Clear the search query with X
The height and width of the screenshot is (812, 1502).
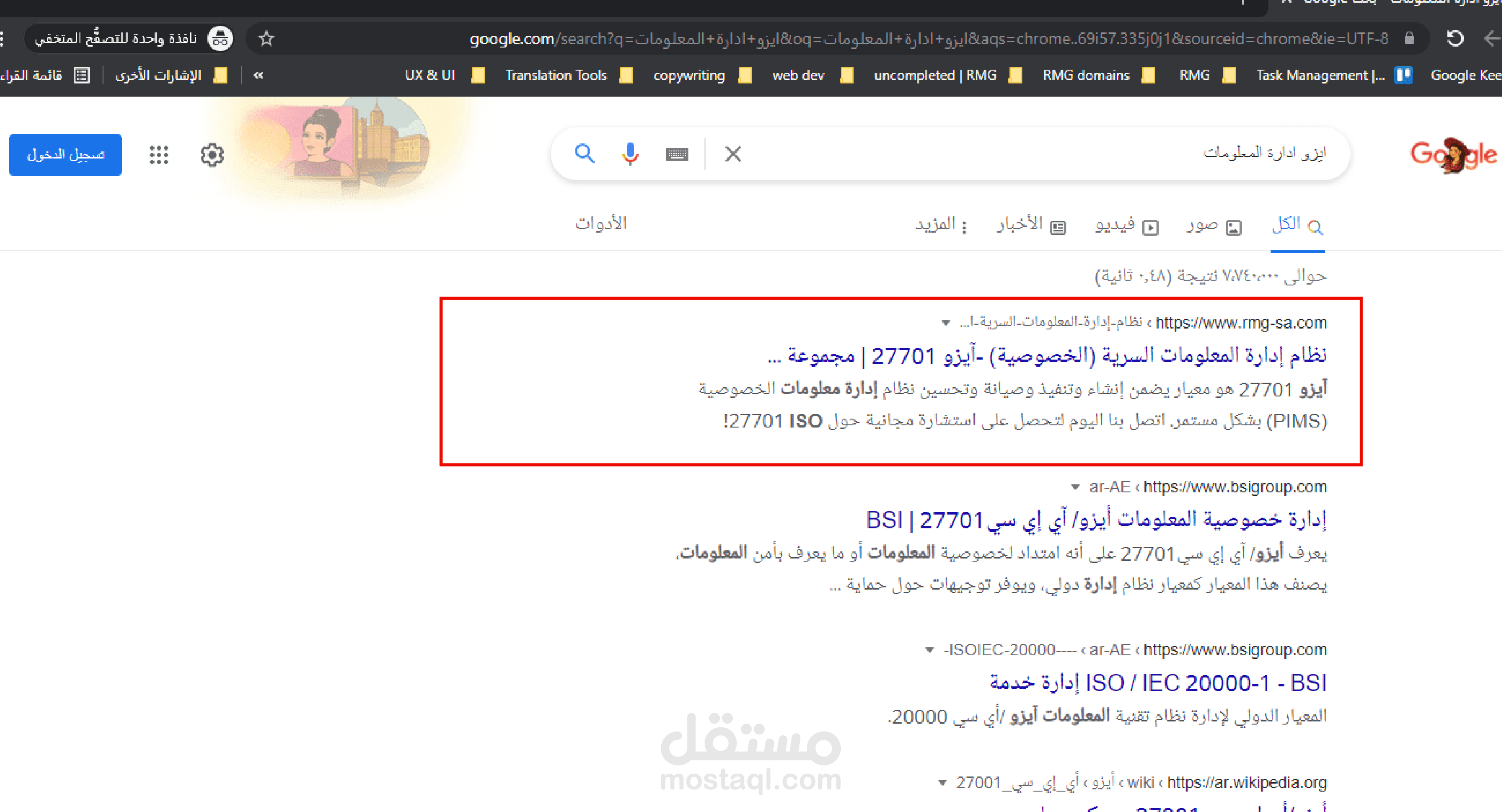pyautogui.click(x=733, y=154)
